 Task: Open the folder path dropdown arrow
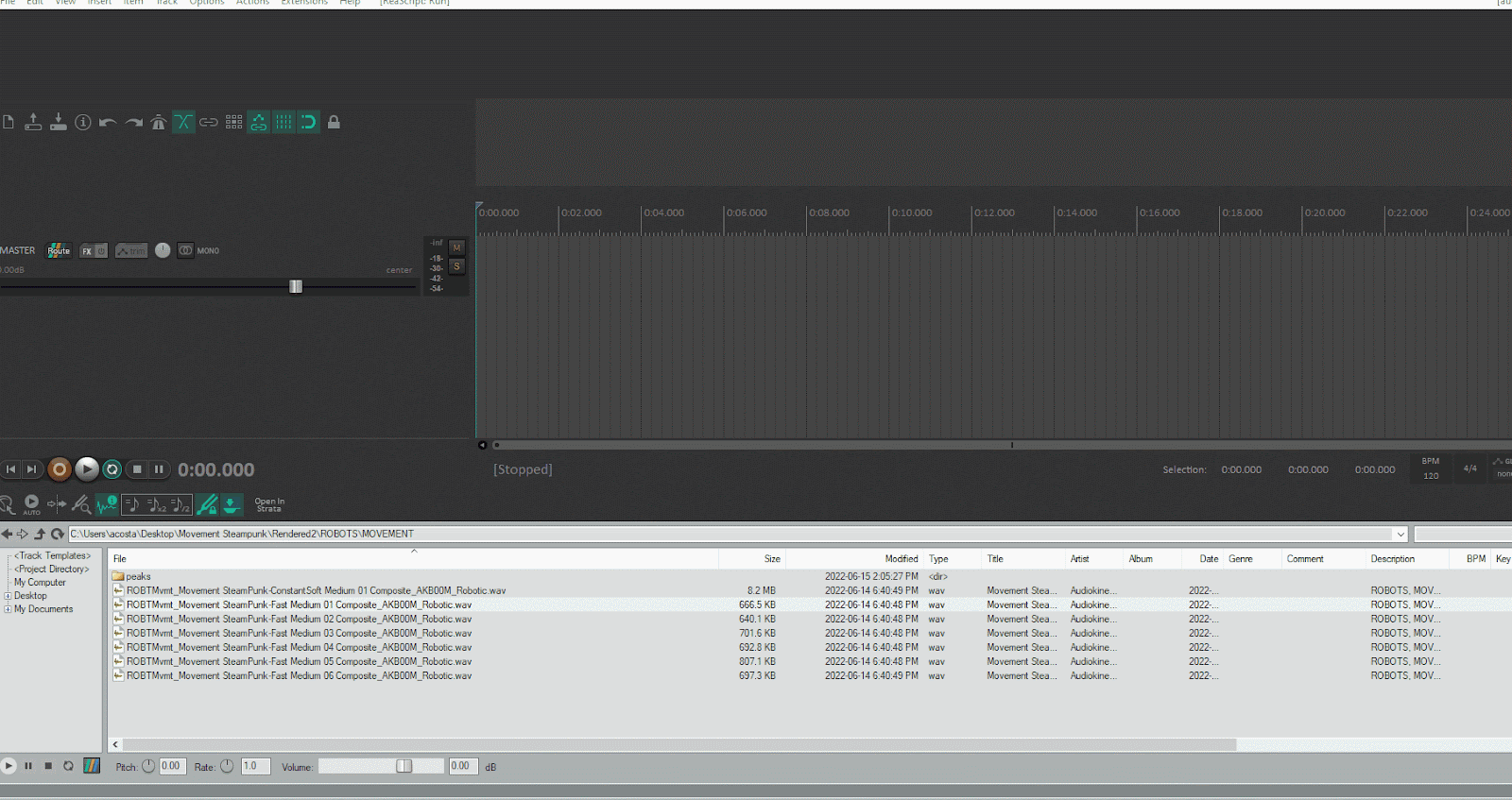pyautogui.click(x=1400, y=535)
